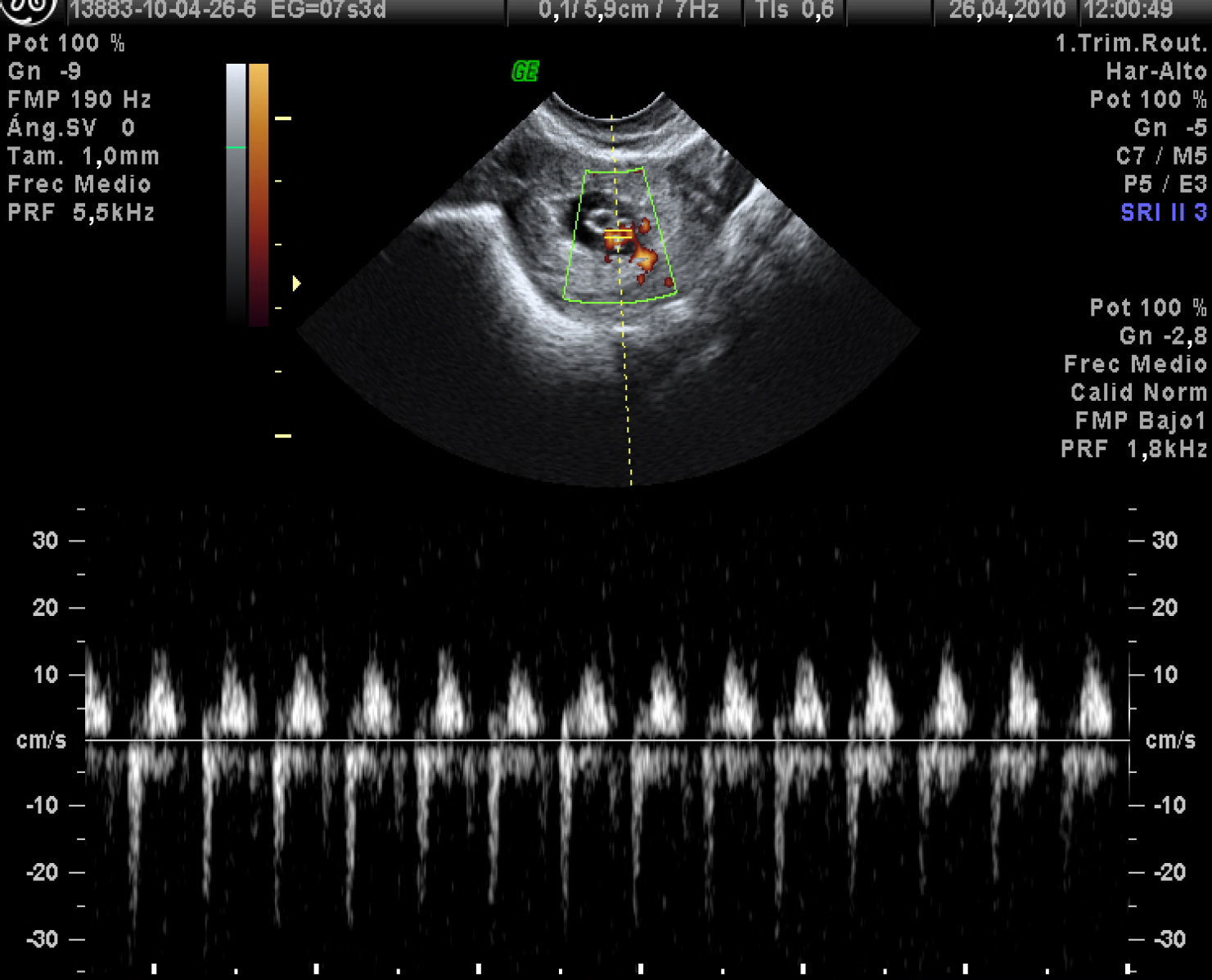This screenshot has height=980, width=1212.
Task: Click the orange power Doppler color bar
Action: [259, 195]
